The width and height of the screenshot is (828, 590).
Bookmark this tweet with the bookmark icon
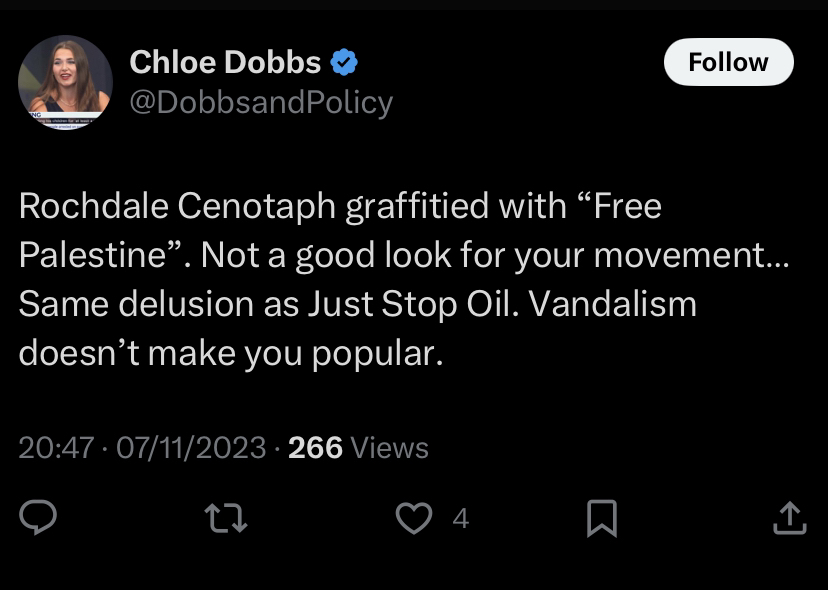(602, 518)
